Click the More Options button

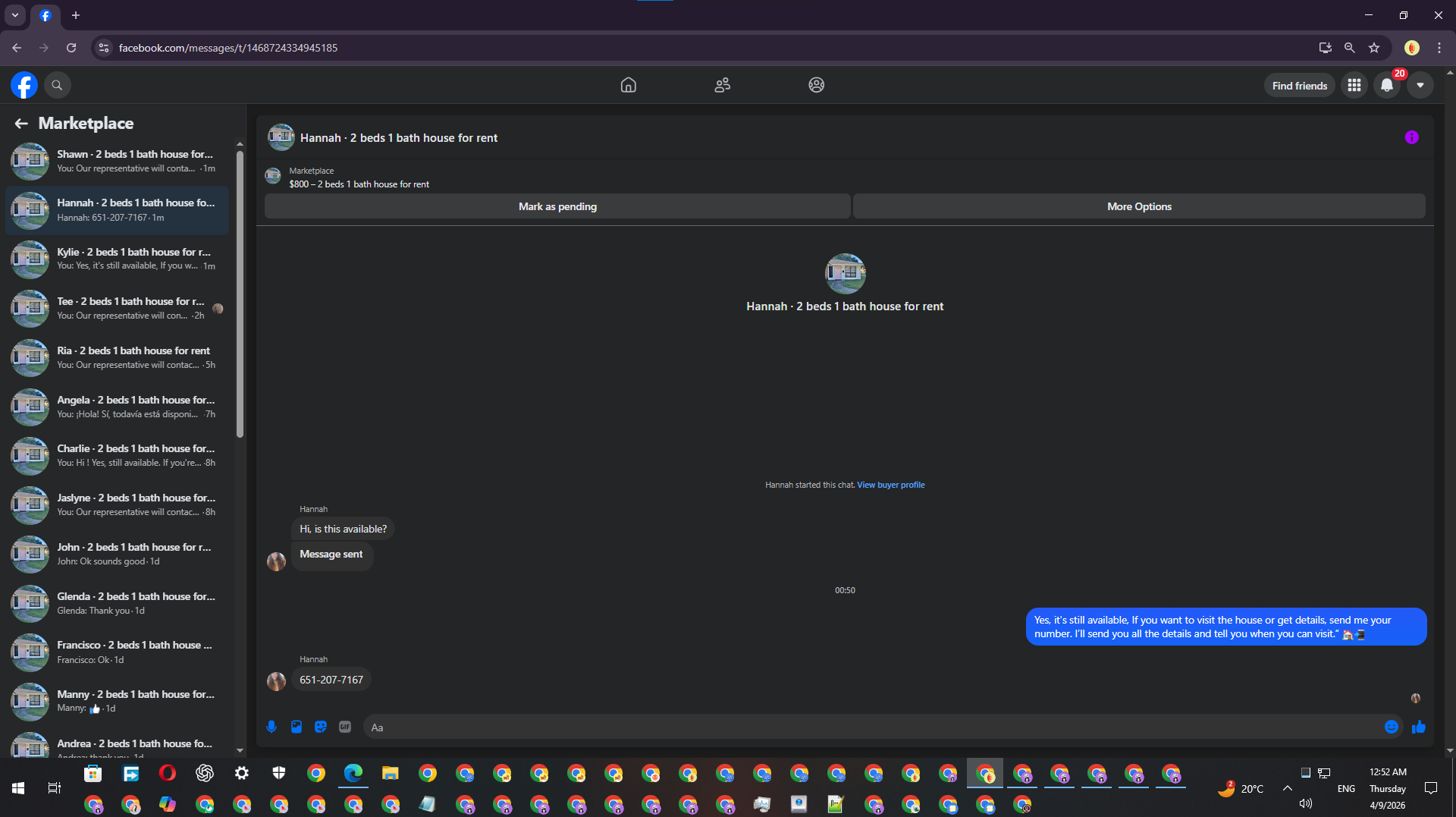(1139, 206)
